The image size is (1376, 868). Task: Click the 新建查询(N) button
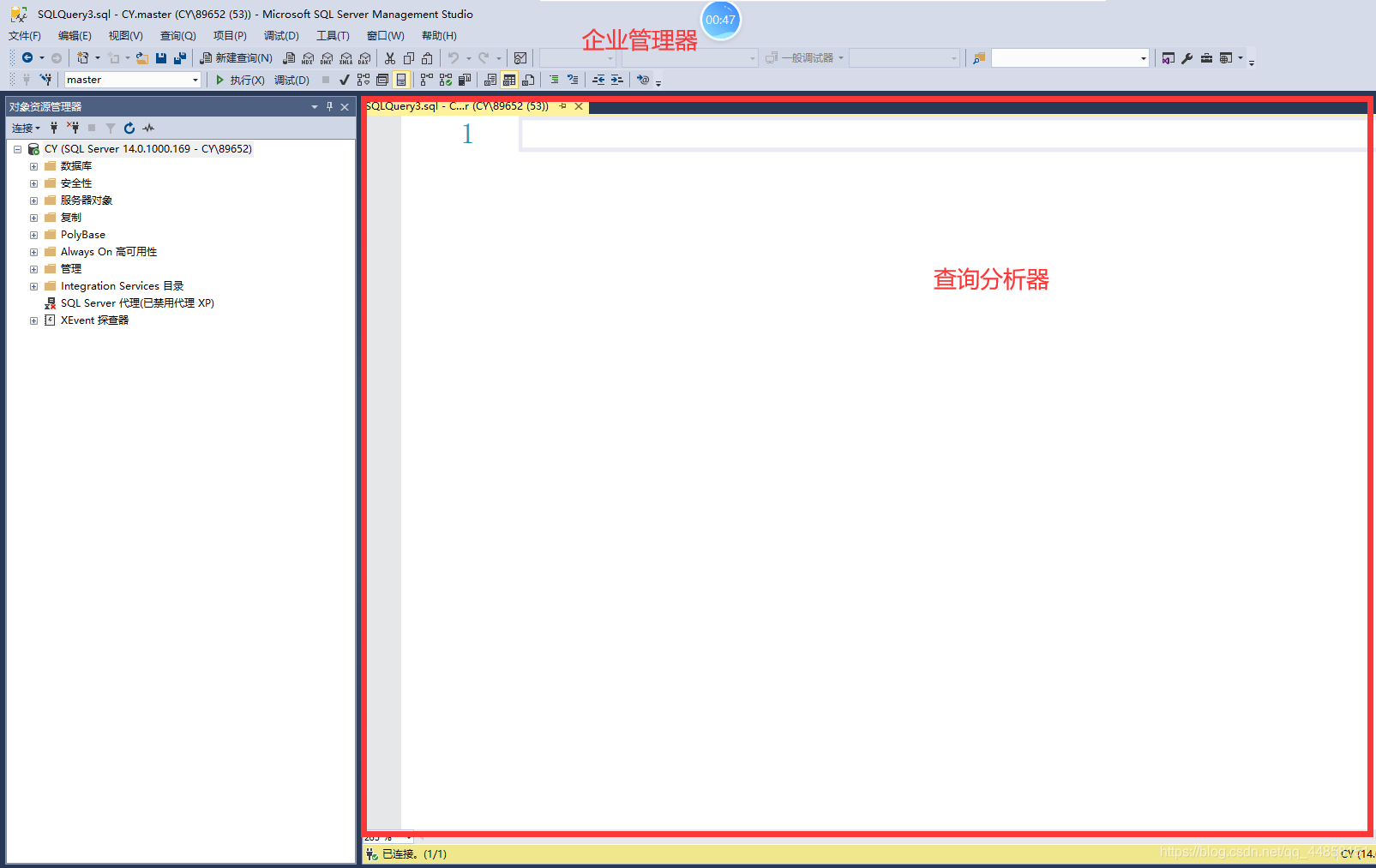[x=236, y=57]
